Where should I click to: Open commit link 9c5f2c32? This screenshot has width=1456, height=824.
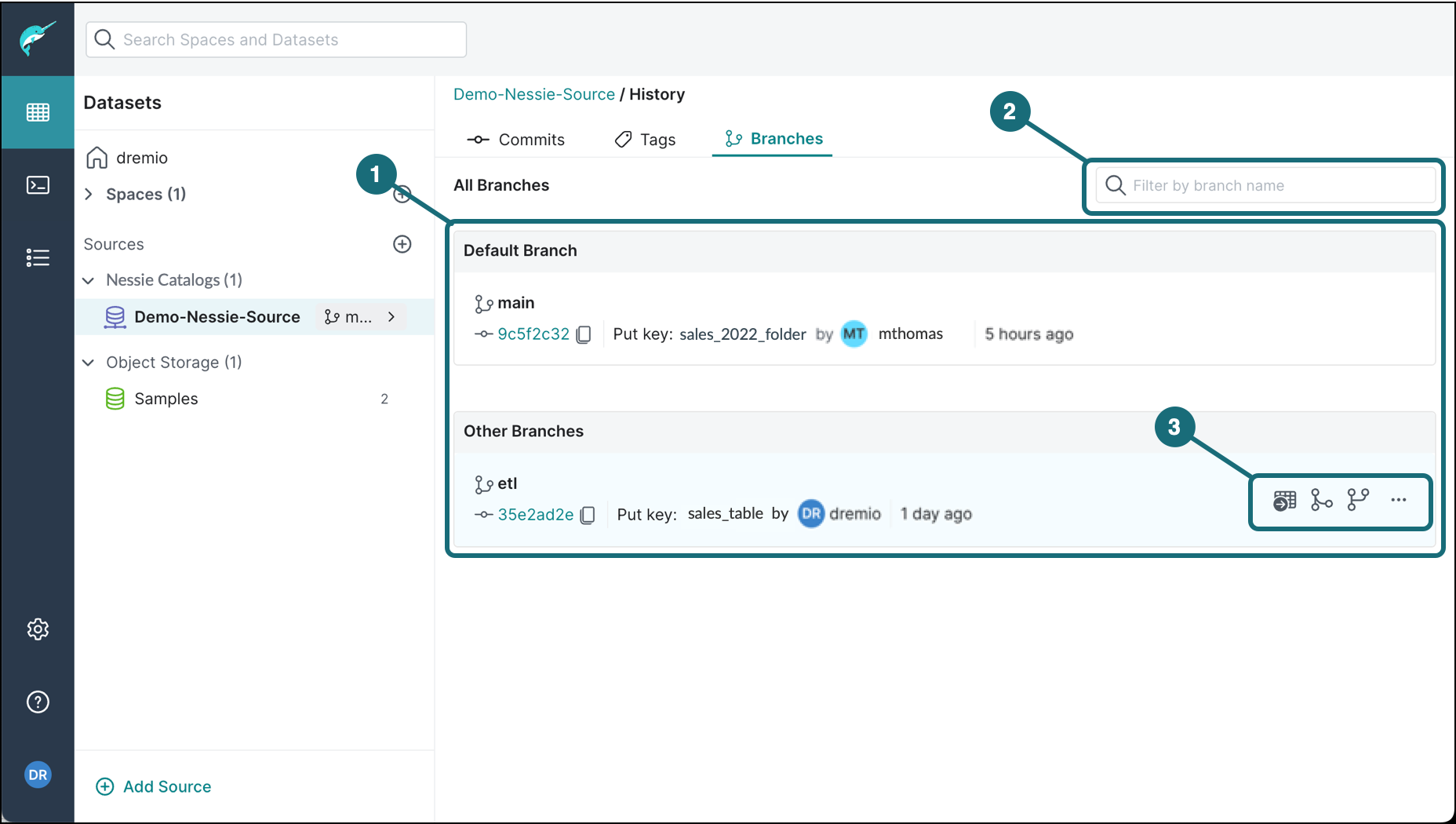coord(533,334)
